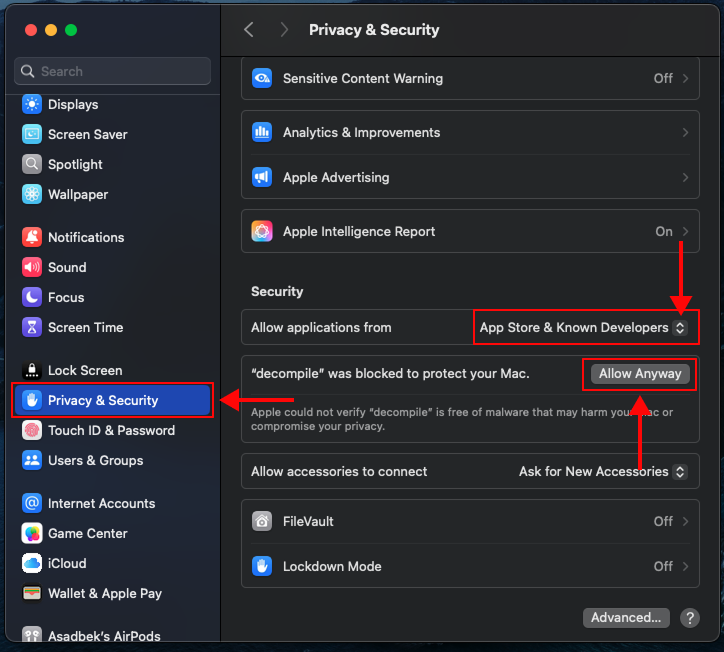724x652 pixels.
Task: Click the Apple Intelligence Report icon
Action: (x=262, y=231)
